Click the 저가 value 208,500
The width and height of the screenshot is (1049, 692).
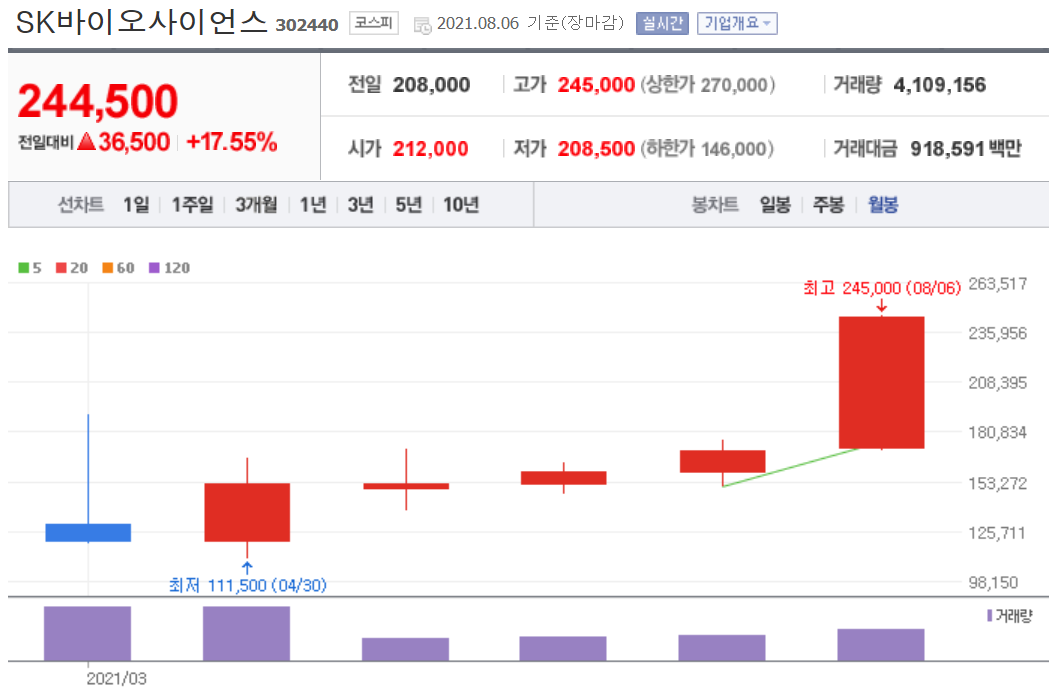pos(596,149)
